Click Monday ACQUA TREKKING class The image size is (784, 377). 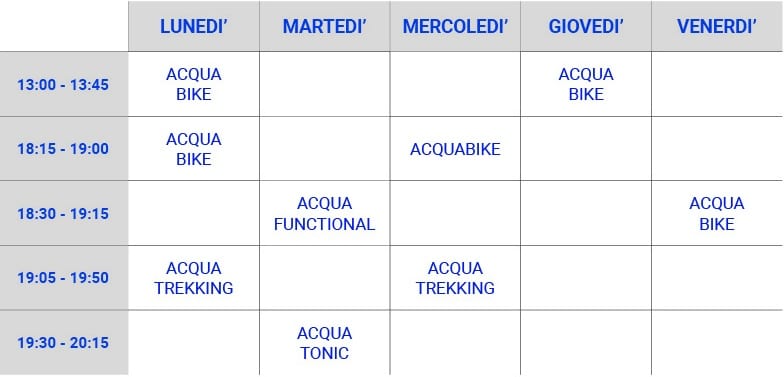[194, 278]
